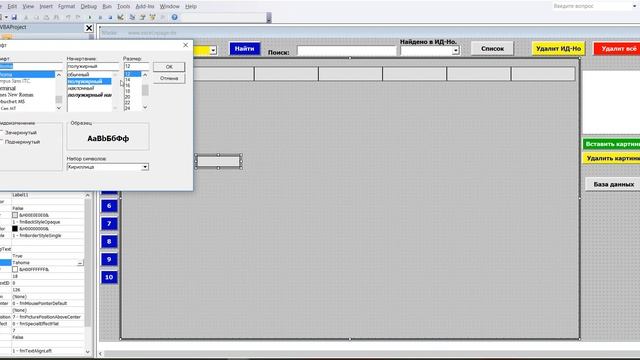Click the yellow Удалит ИД-Но button
The width and height of the screenshot is (640, 360).
pos(558,49)
